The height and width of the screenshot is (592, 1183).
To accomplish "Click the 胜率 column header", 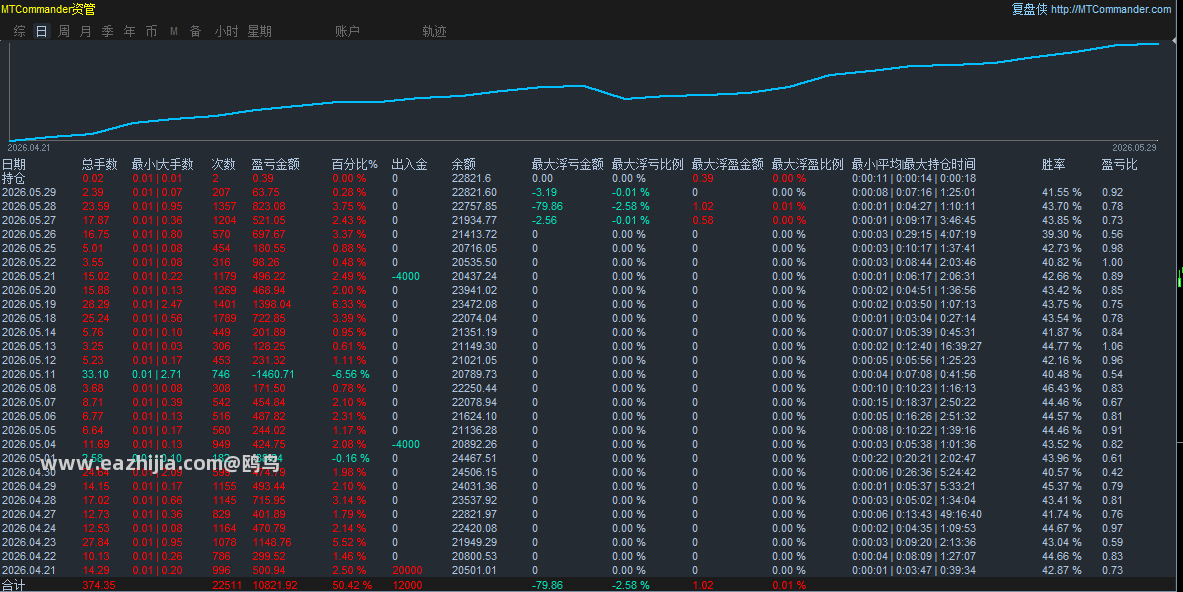I will tap(1054, 164).
